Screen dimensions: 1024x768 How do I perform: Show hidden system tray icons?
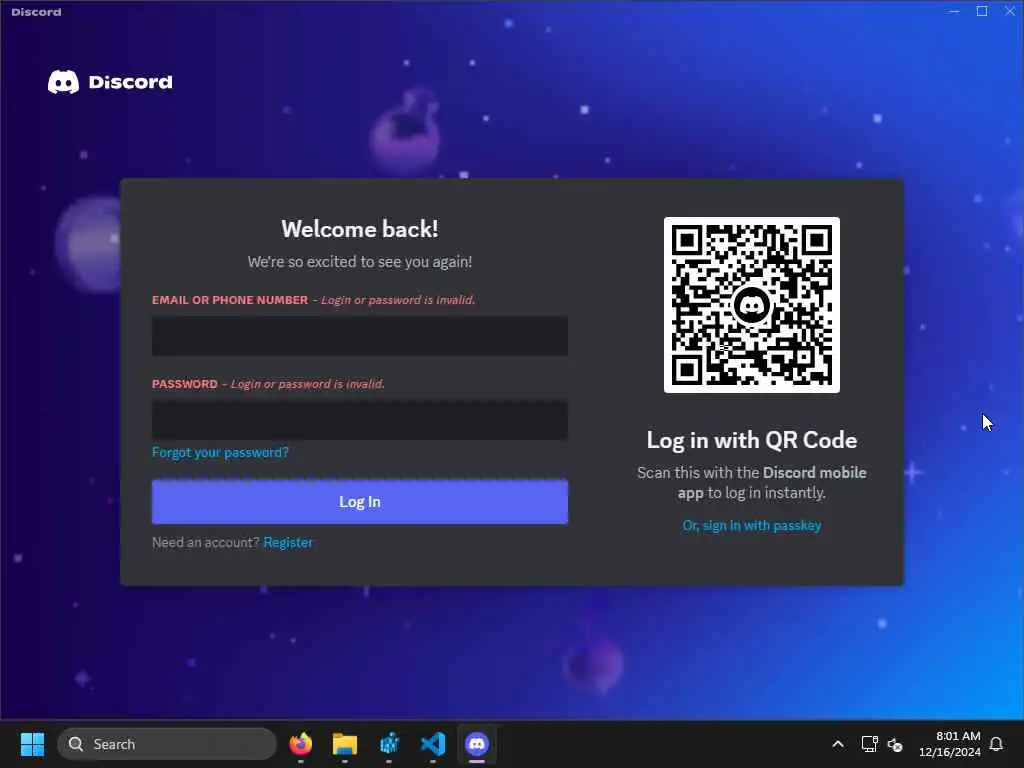click(838, 744)
